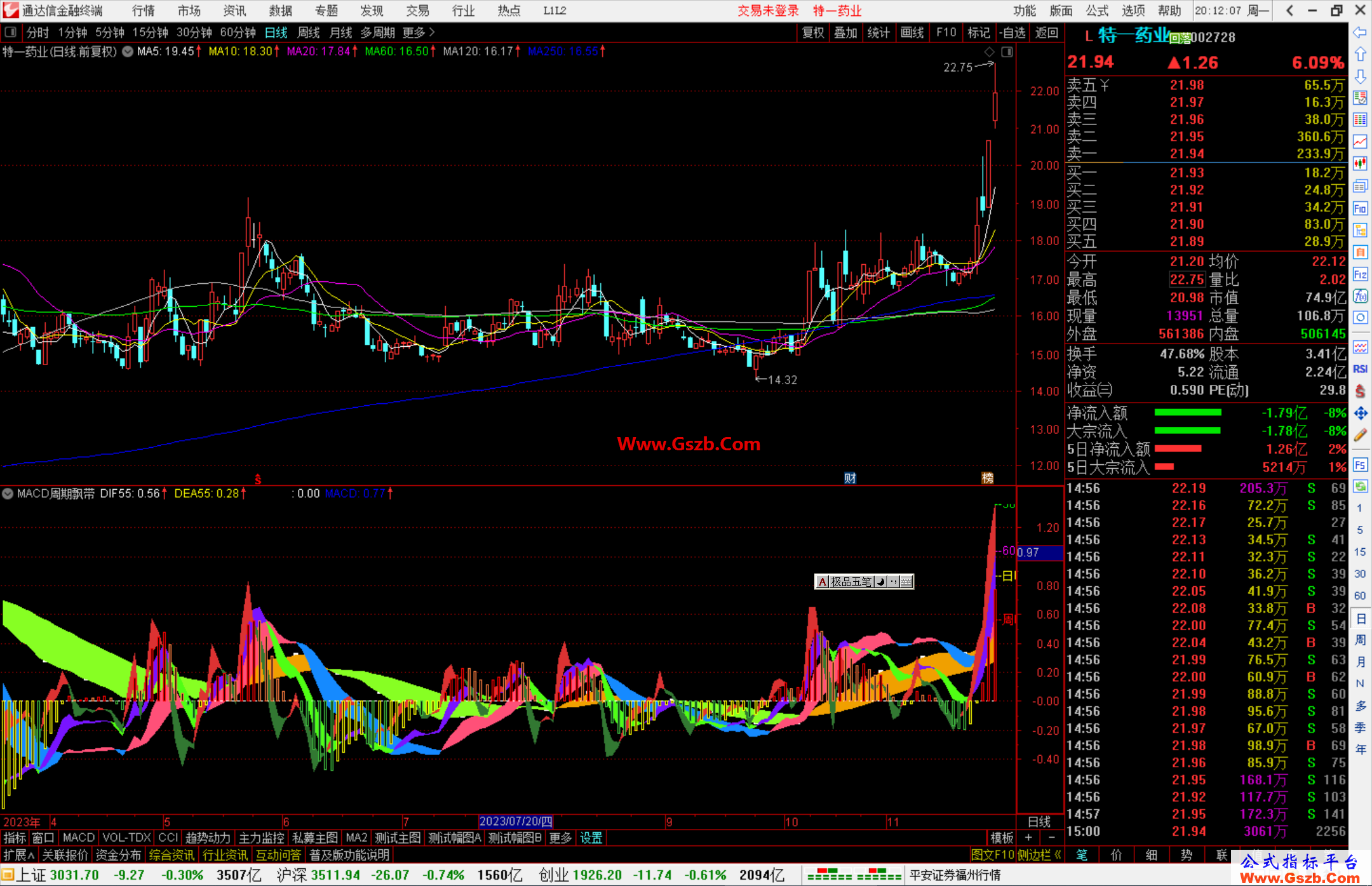The image size is (1372, 886).
Task: Switch to candlestick chart icon in sidebar
Action: 1360,164
